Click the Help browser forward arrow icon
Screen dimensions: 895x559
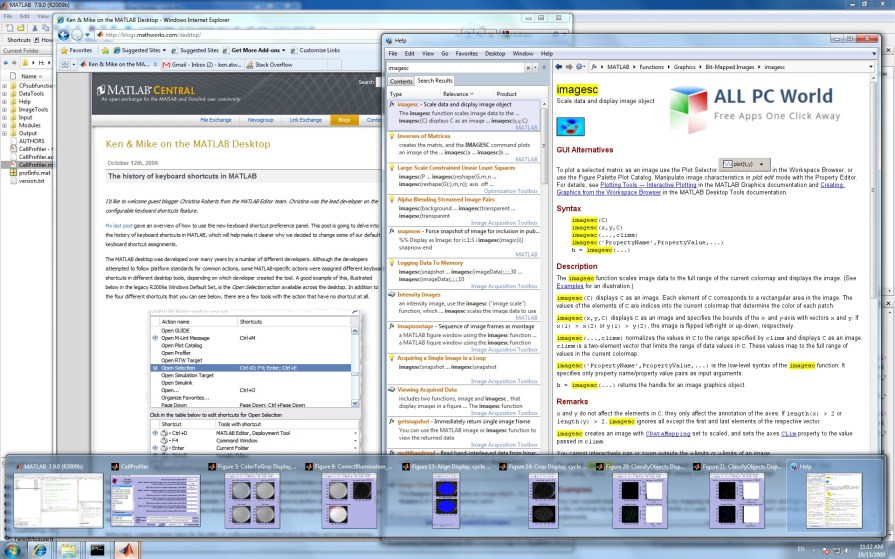tap(569, 67)
